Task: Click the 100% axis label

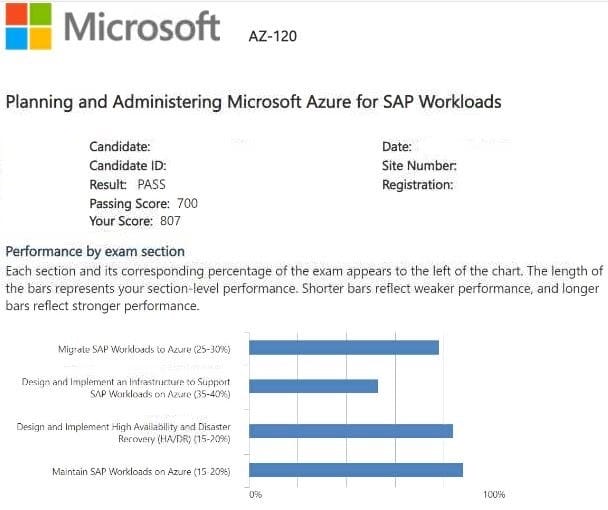Action: [493, 495]
